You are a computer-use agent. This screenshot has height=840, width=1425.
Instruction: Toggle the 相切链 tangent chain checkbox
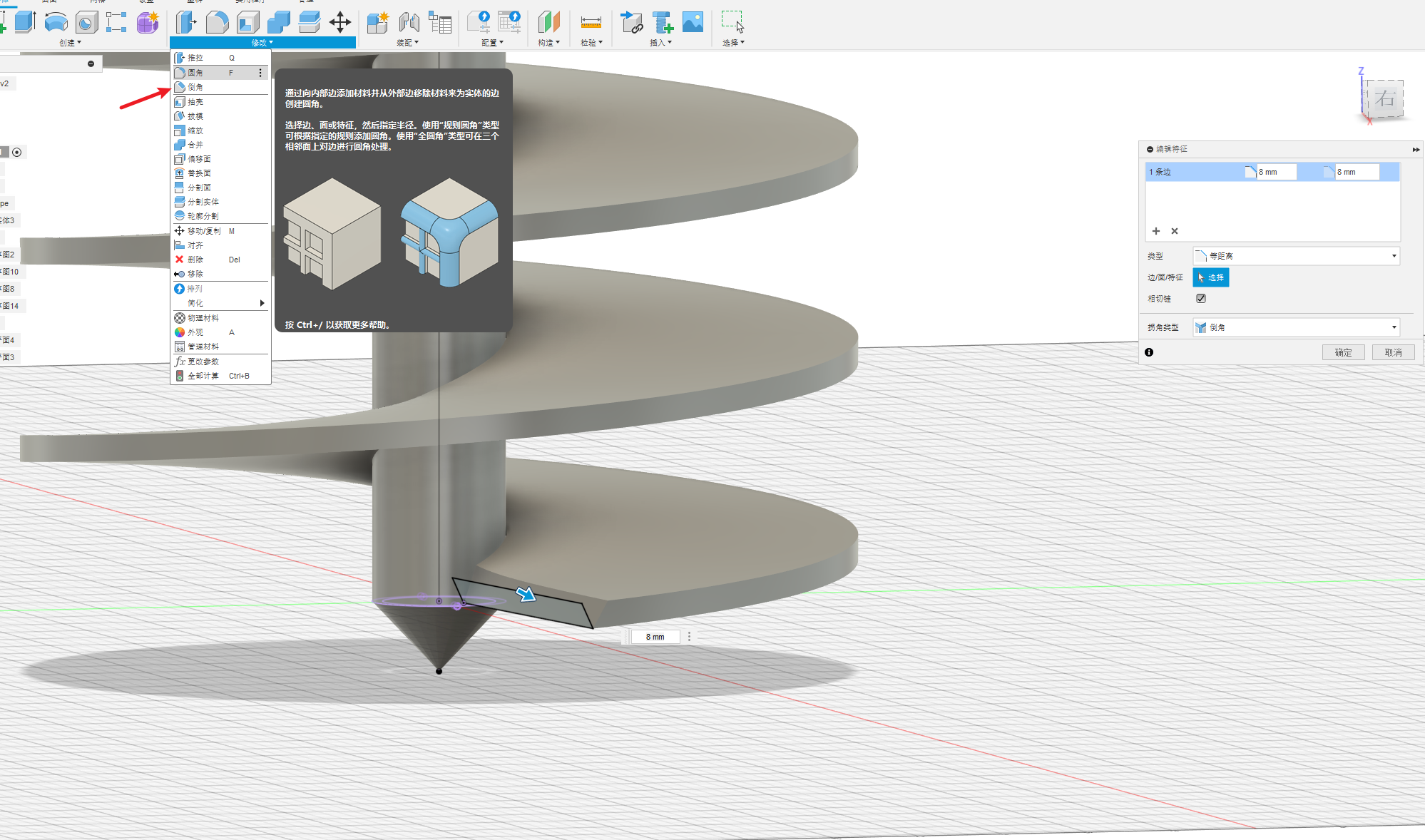click(x=1201, y=299)
